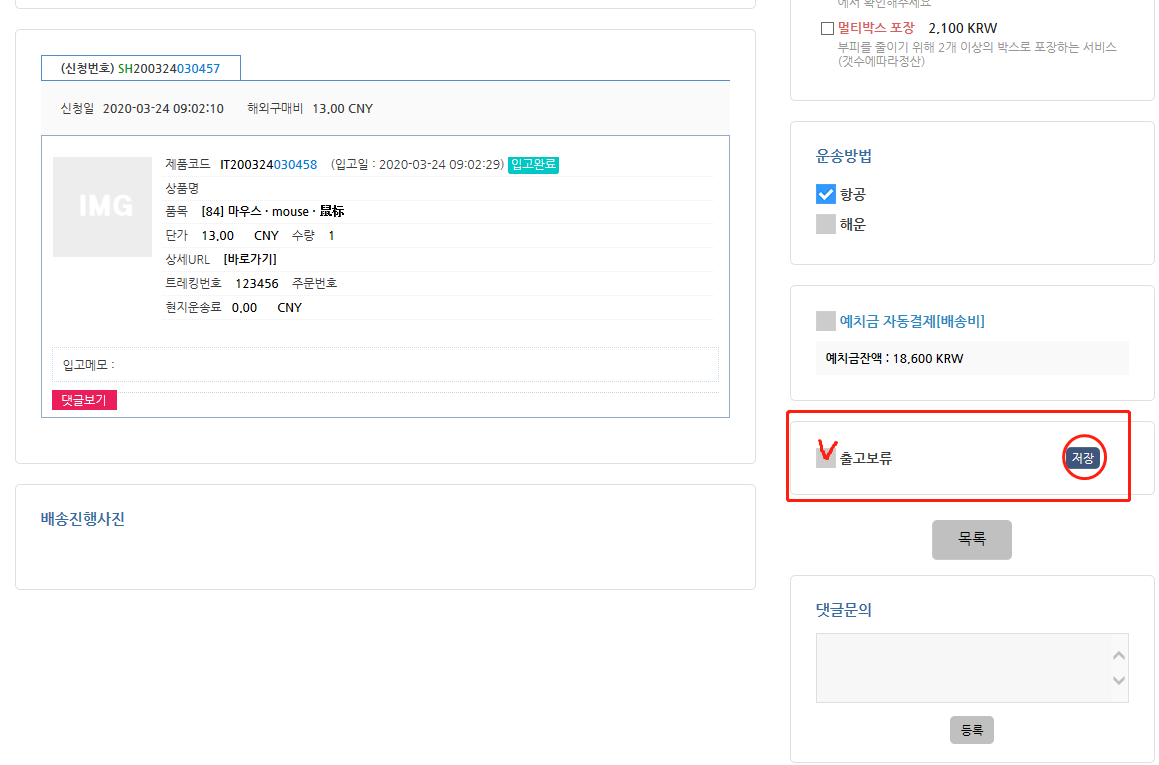Viewport: 1159px width, 765px height.
Task: Click the 운송방법 section heading
Action: tap(843, 156)
